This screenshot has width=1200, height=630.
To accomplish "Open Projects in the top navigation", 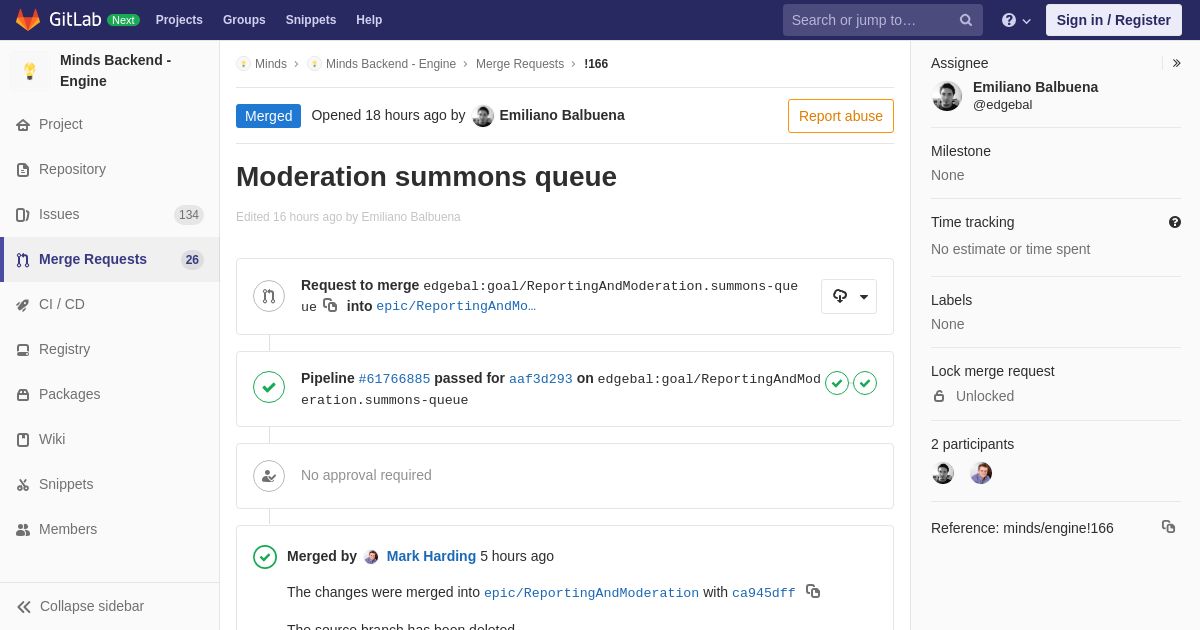I will coord(179,20).
